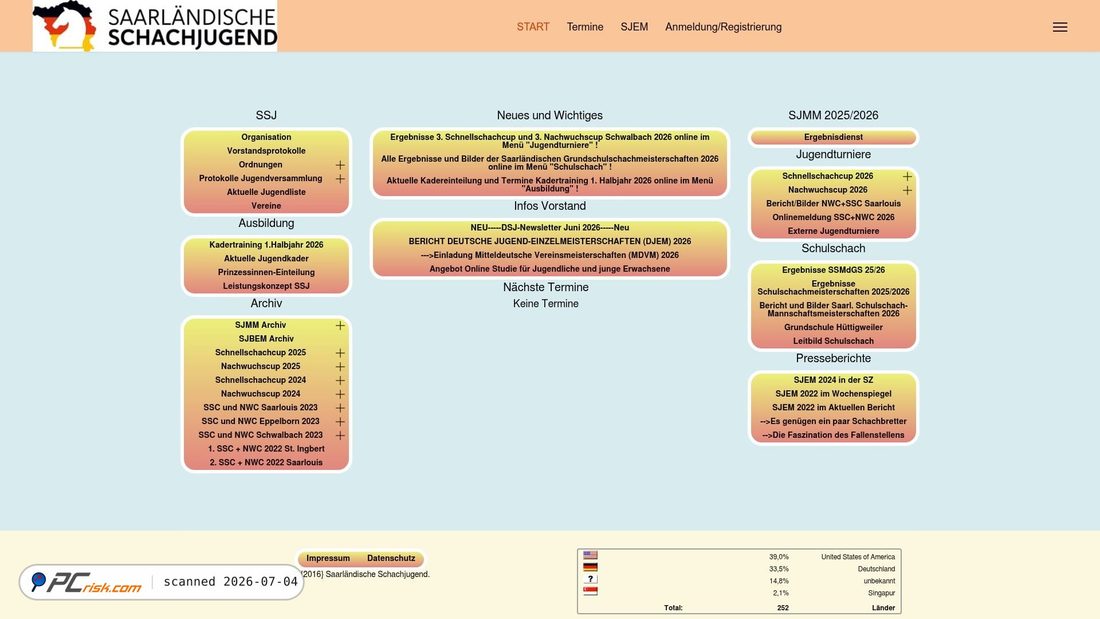Open Grundschulschachmeisterschaften 2026 results news
This screenshot has width=1100, height=619.
(549, 163)
